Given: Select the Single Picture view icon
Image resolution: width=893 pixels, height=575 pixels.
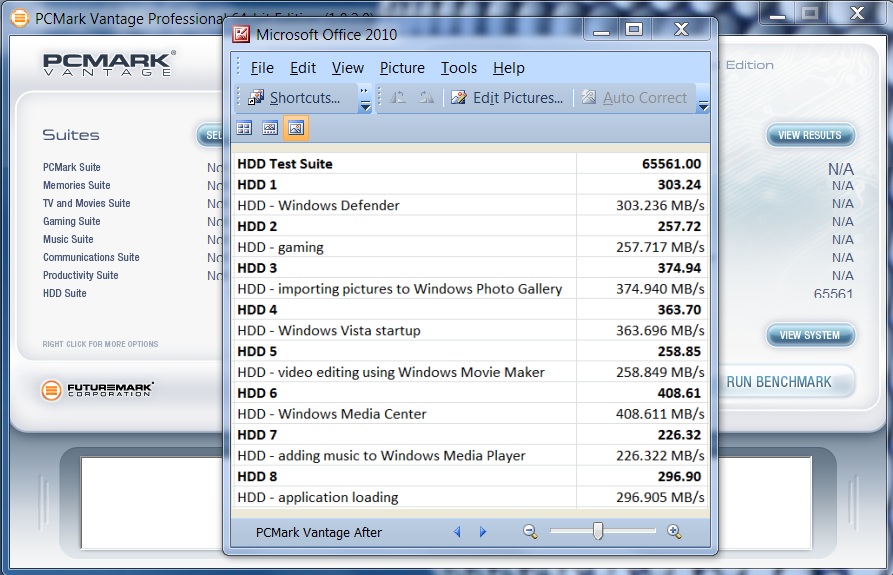Looking at the screenshot, I should pos(296,128).
